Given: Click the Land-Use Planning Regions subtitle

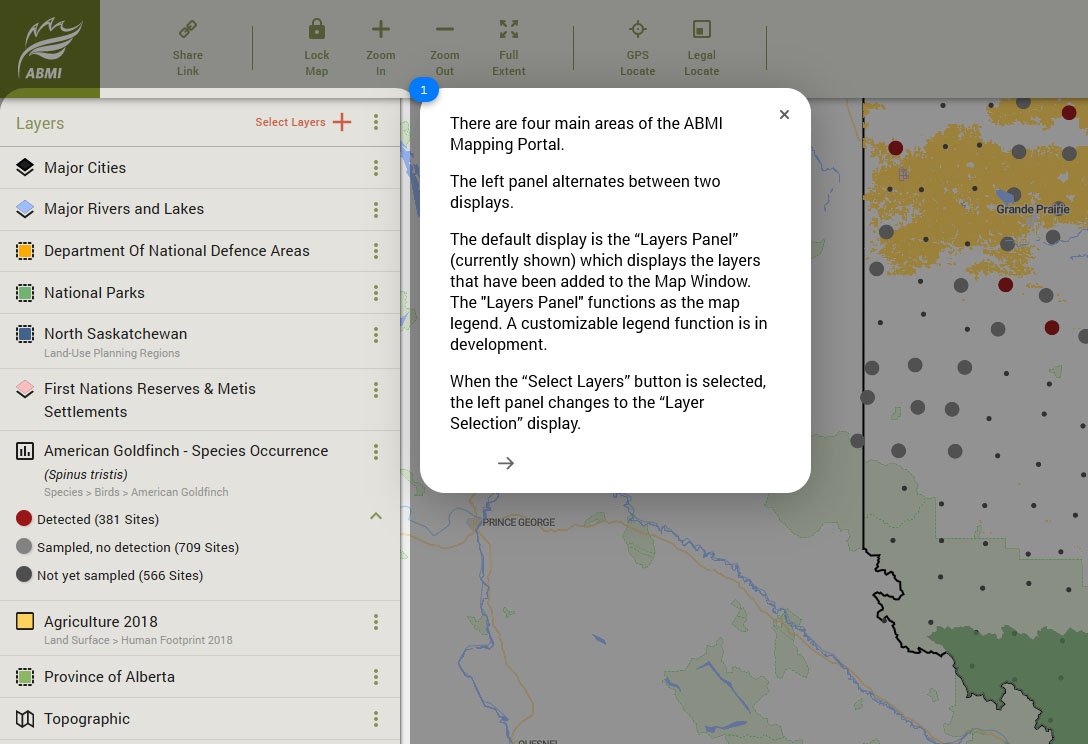Looking at the screenshot, I should point(112,353).
